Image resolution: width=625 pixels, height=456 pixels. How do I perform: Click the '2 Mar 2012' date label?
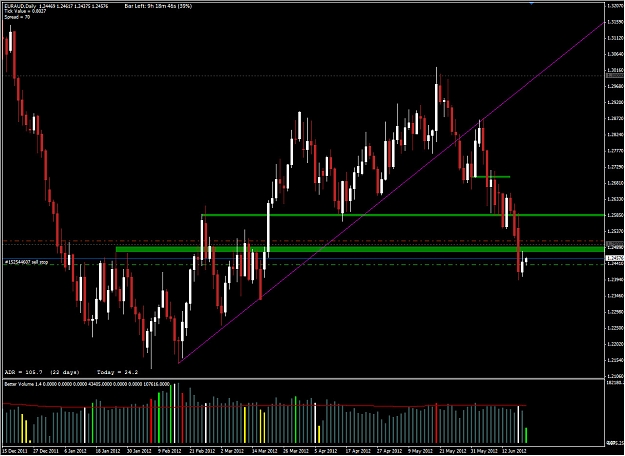click(x=232, y=450)
